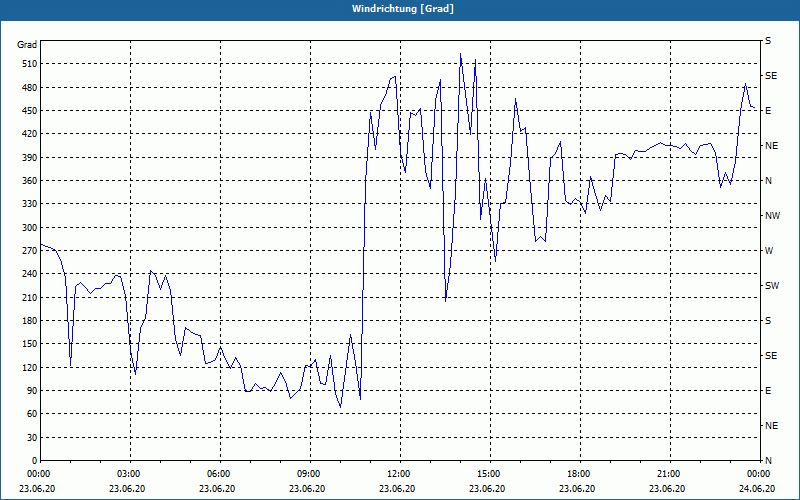This screenshot has height=500, width=800.
Task: Click the 21:00 time label
Action: [670, 473]
